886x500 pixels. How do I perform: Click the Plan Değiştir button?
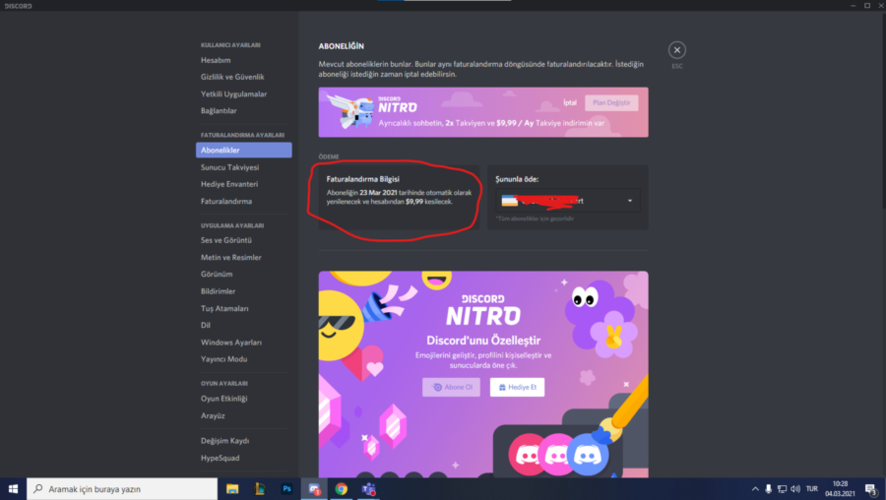coord(611,103)
